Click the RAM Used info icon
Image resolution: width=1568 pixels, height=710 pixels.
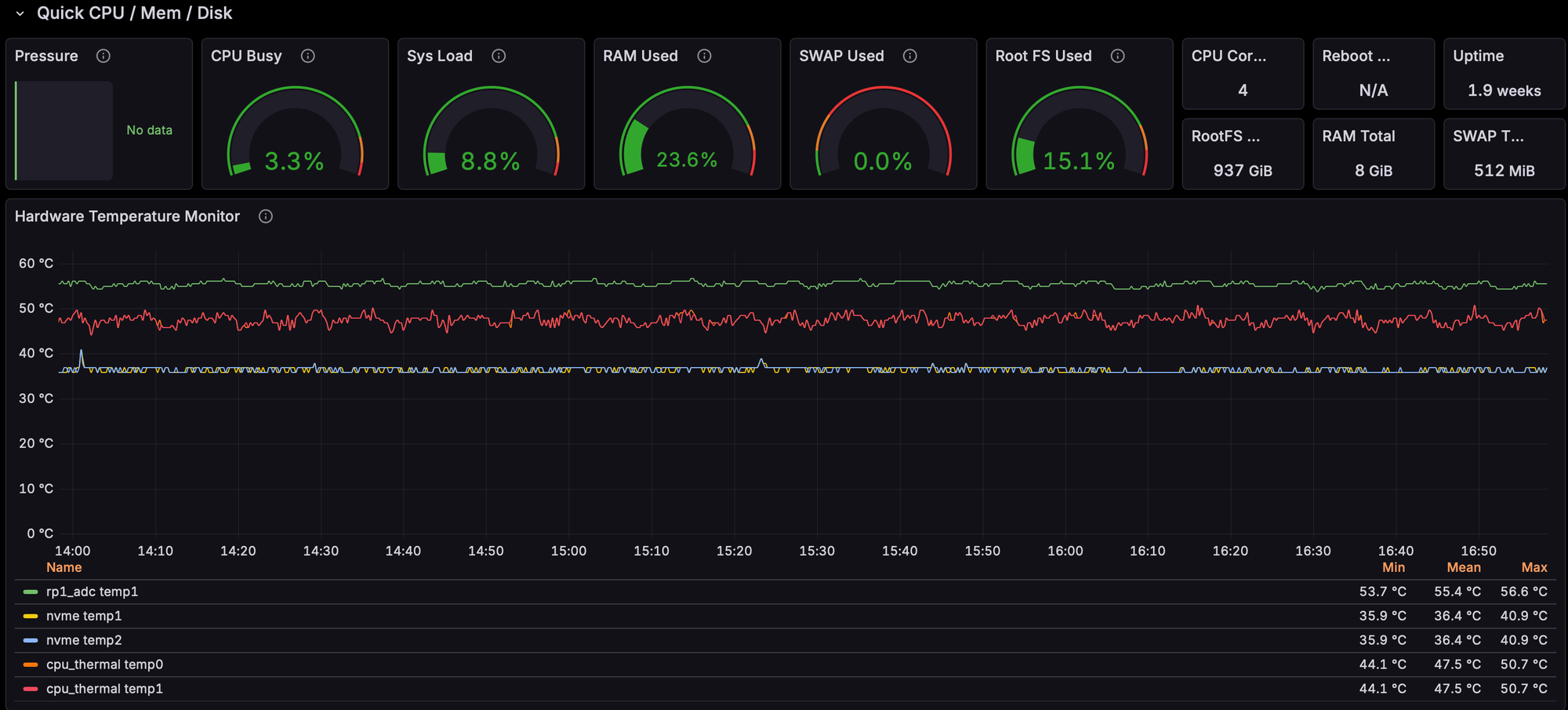click(704, 56)
